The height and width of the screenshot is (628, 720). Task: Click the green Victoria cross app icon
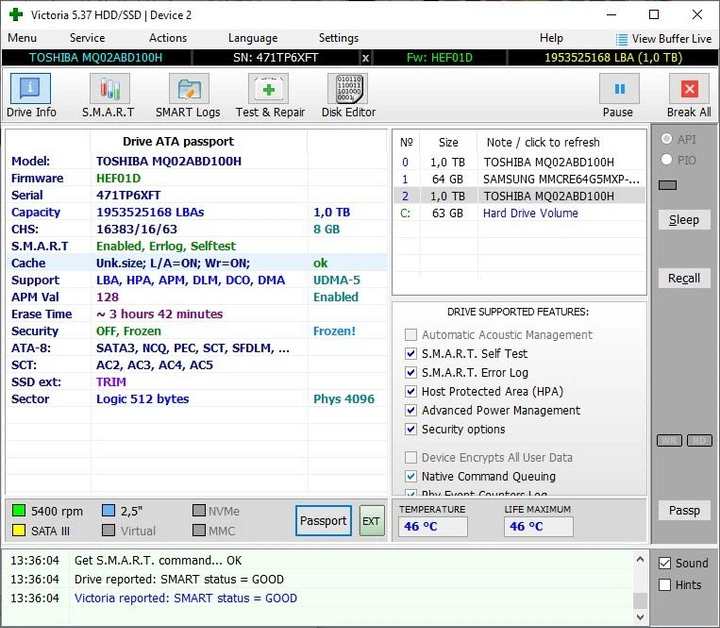point(16,14)
